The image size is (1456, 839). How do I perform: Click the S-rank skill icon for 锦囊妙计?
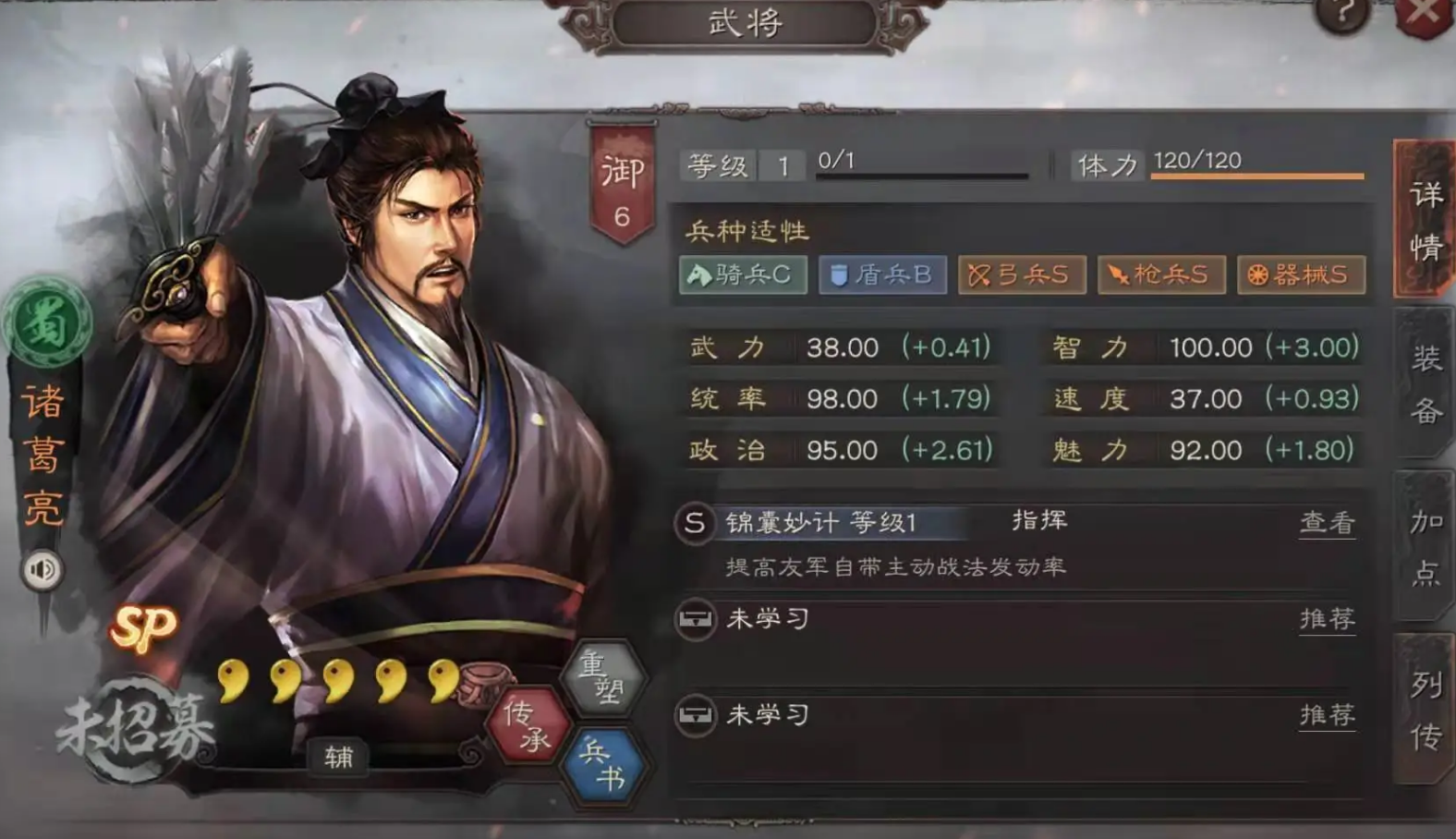(x=694, y=523)
